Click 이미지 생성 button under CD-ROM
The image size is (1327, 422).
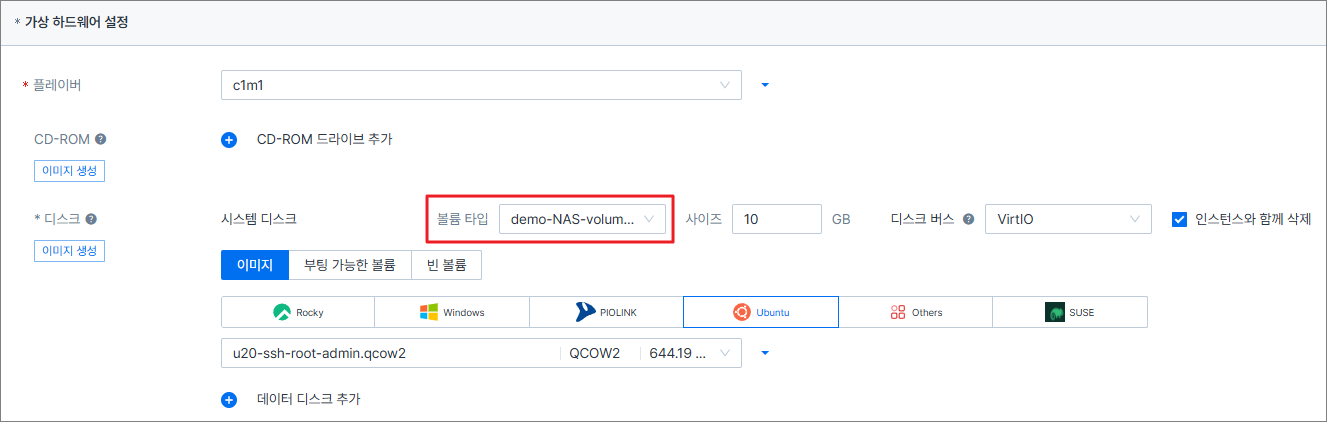pos(69,171)
